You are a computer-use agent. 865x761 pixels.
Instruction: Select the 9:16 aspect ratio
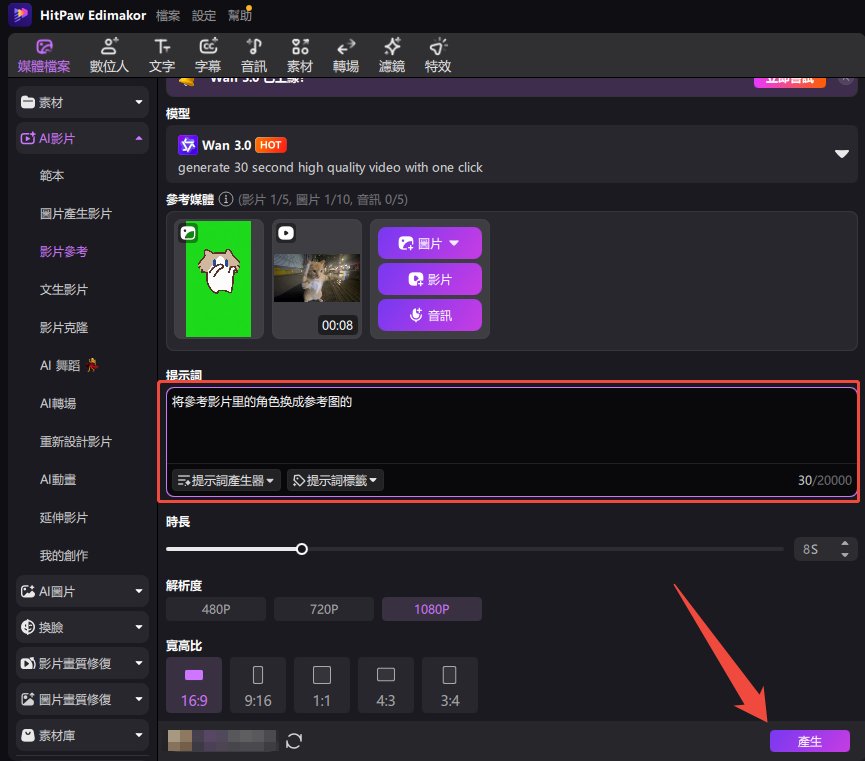258,685
